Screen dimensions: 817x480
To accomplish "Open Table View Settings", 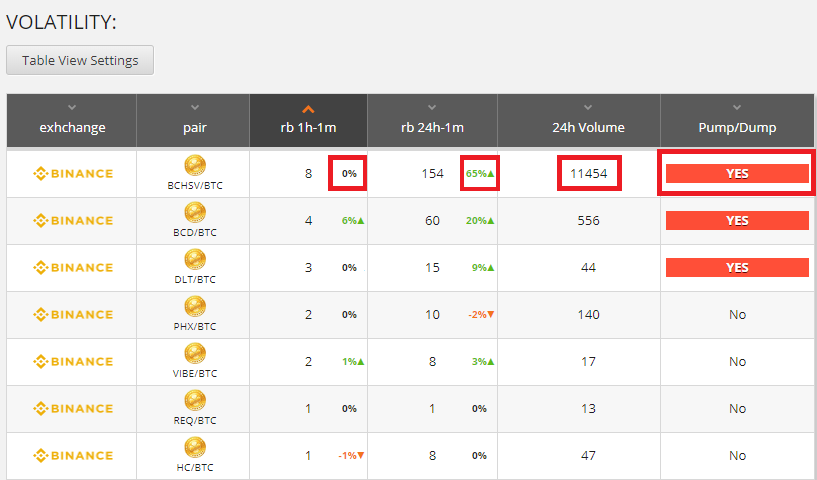I will pyautogui.click(x=80, y=60).
